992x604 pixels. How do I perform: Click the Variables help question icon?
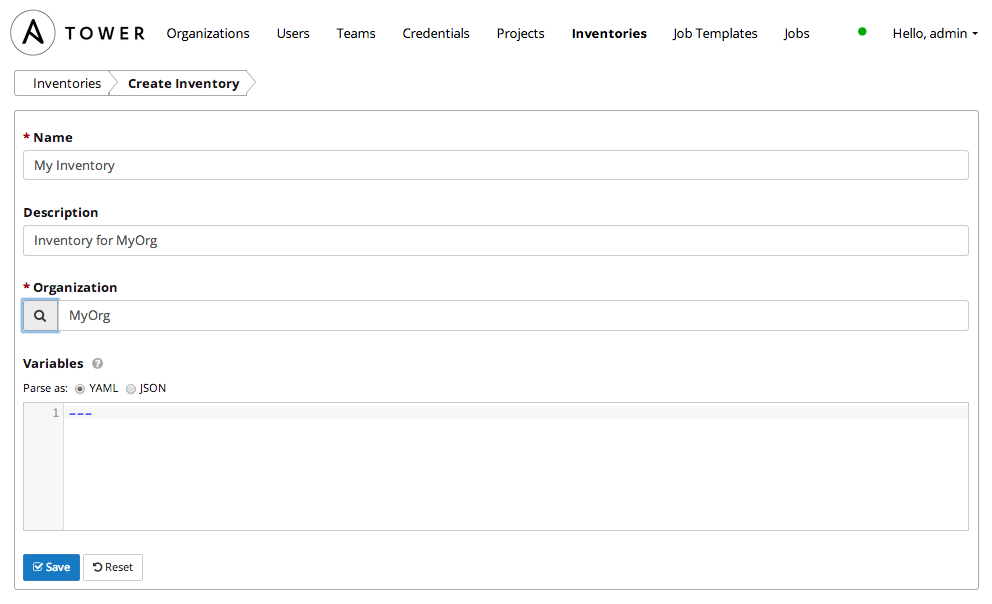click(97, 364)
